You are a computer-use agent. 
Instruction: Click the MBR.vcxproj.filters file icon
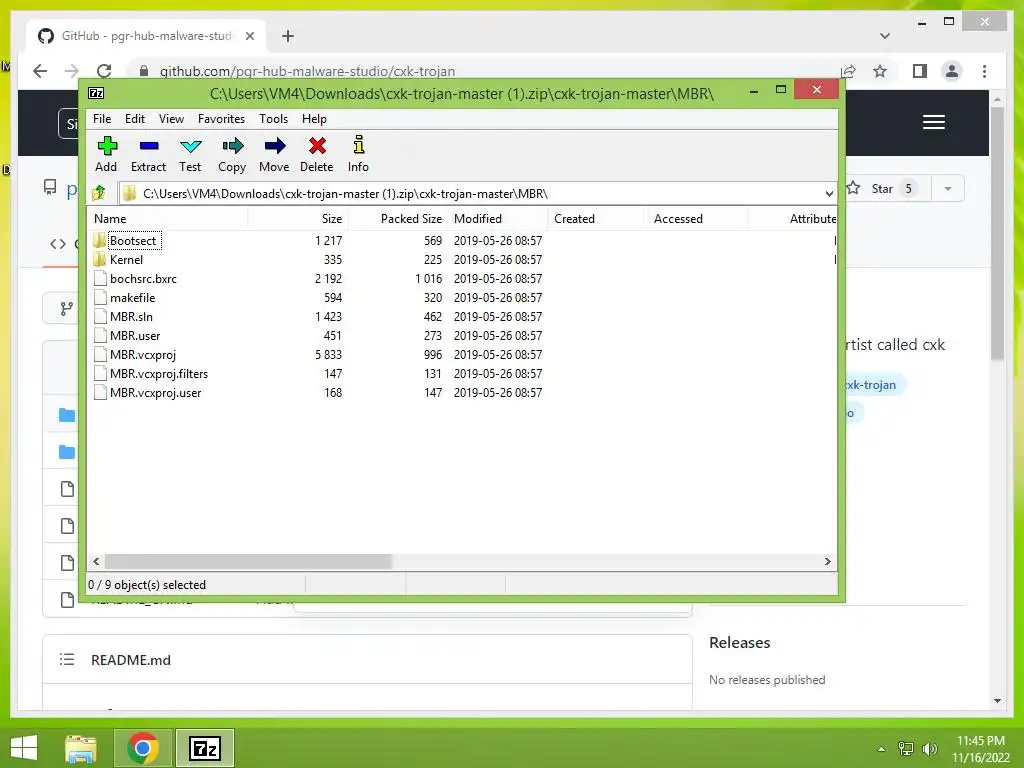click(100, 374)
